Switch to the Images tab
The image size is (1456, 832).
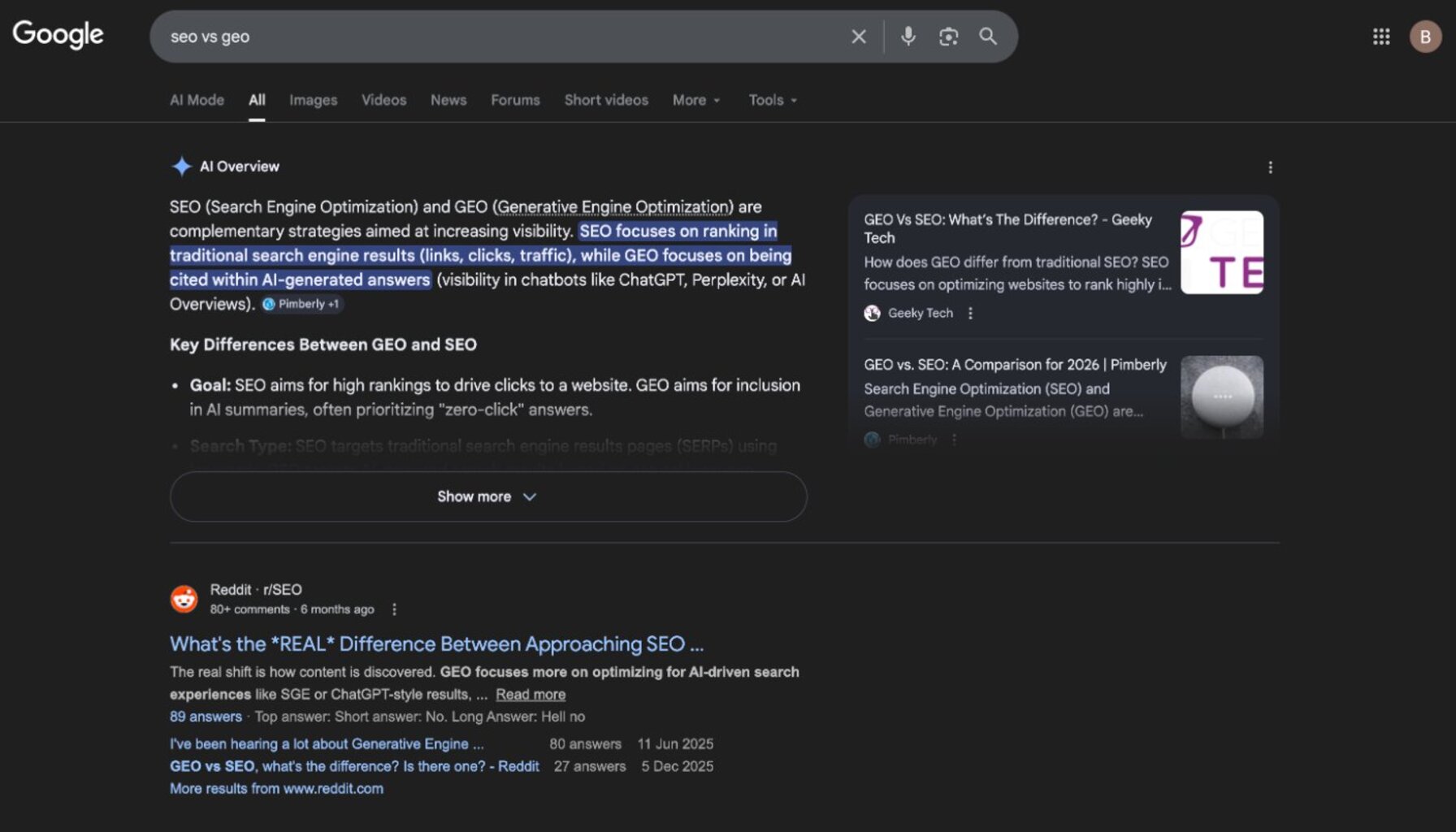[x=313, y=100]
